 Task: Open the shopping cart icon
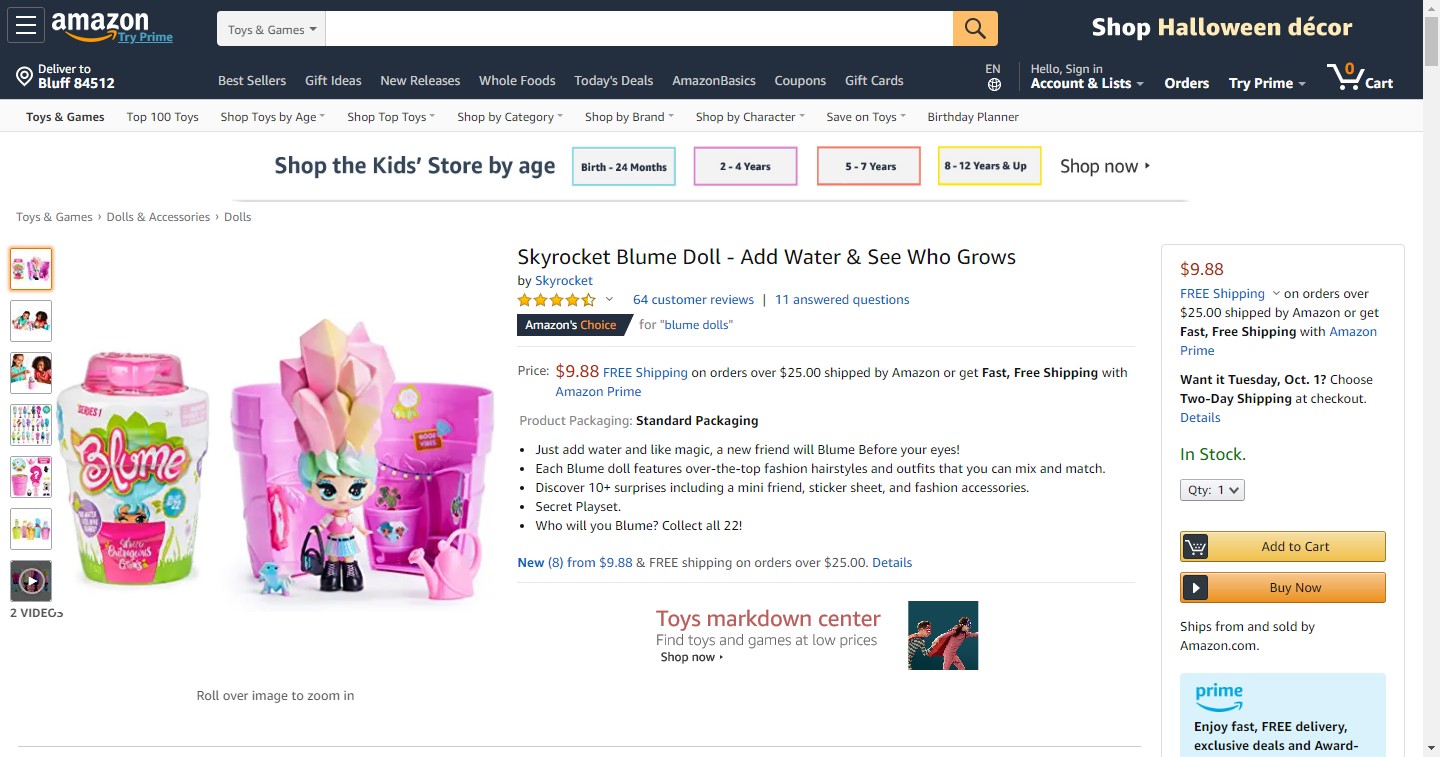coord(1345,77)
